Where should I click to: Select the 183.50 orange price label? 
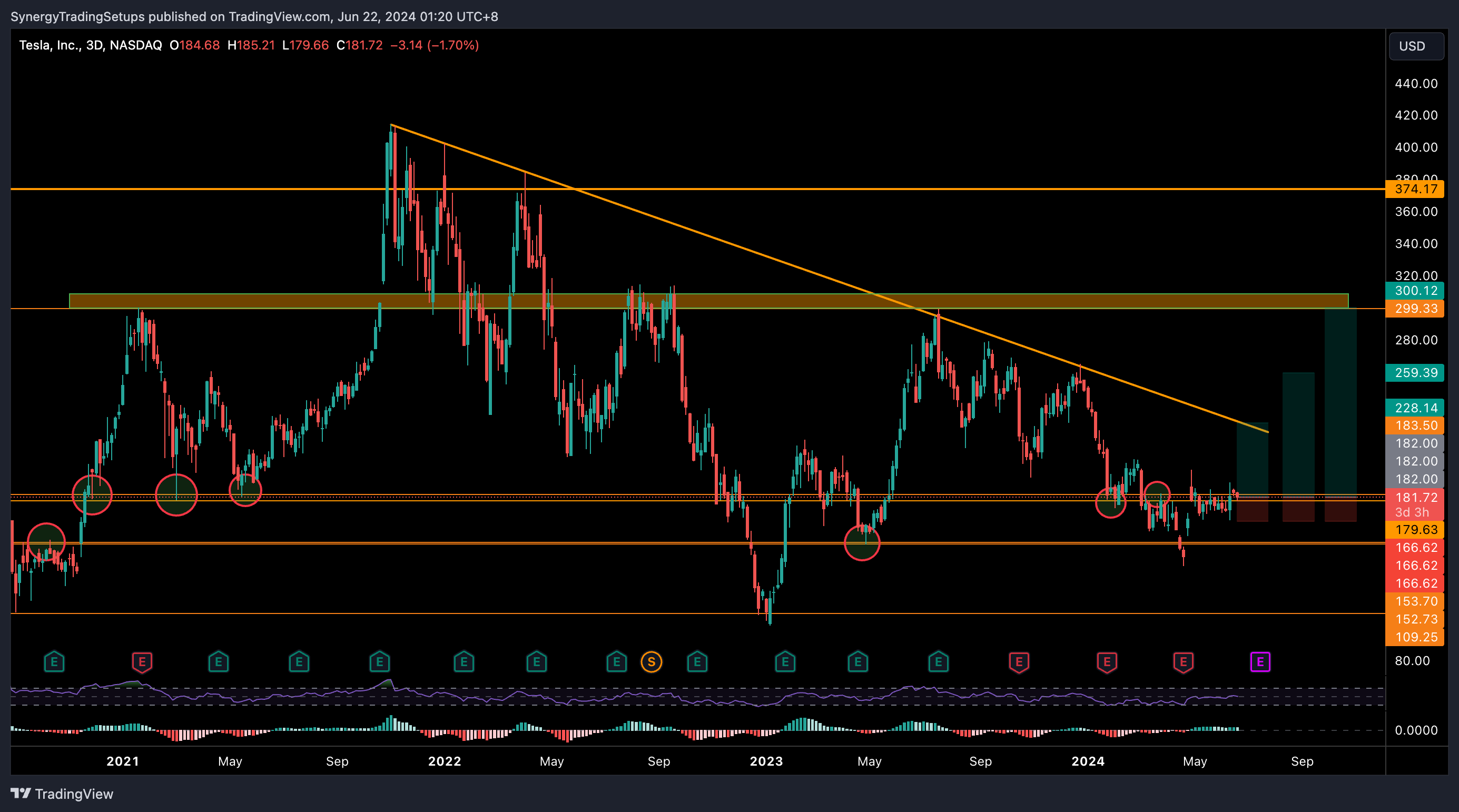pos(1415,426)
